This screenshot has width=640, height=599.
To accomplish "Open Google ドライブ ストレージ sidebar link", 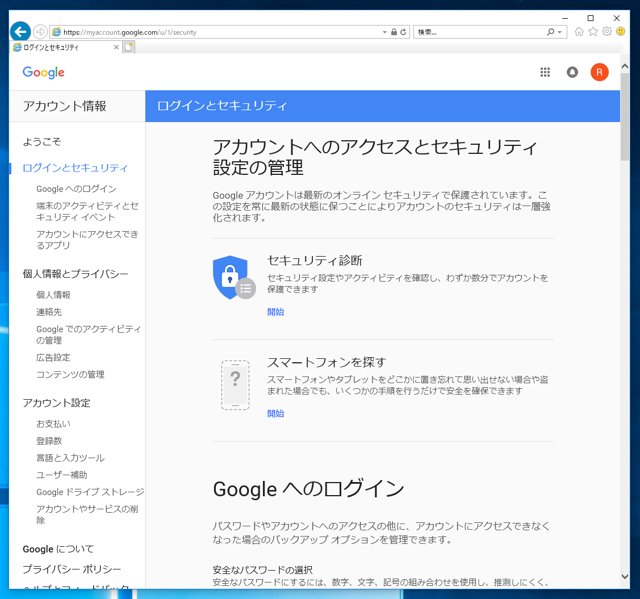I will tap(90, 492).
